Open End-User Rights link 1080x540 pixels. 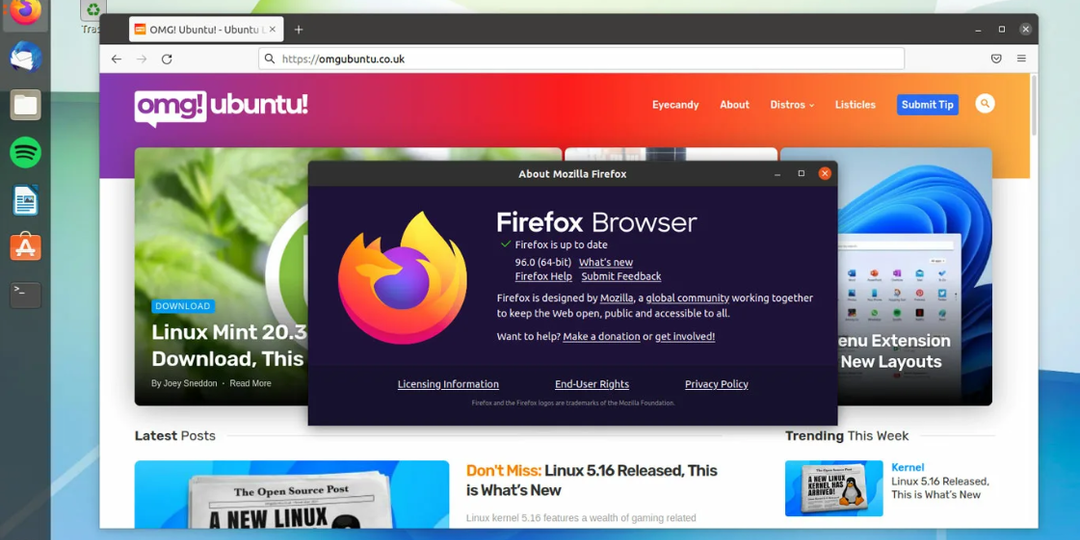point(592,384)
